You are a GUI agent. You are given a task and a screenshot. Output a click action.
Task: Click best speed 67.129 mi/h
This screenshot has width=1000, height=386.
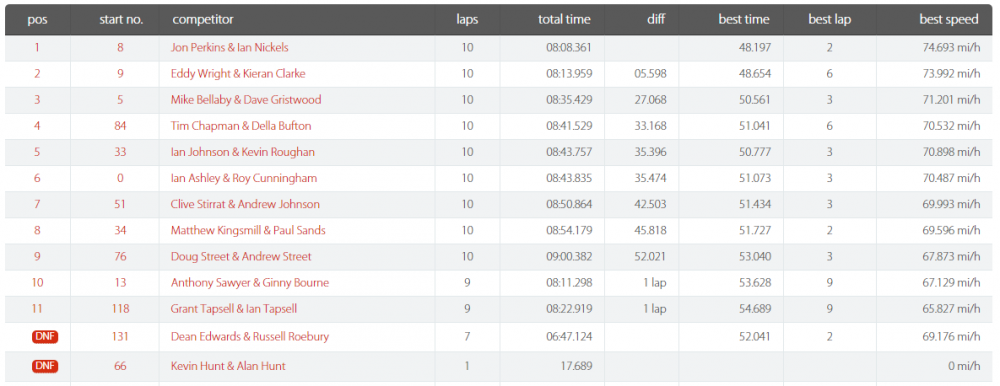(951, 283)
